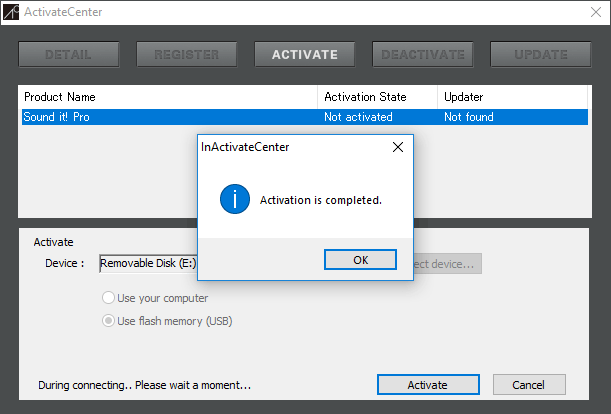The height and width of the screenshot is (414, 611).
Task: Click the Activate button at the bottom
Action: [428, 385]
